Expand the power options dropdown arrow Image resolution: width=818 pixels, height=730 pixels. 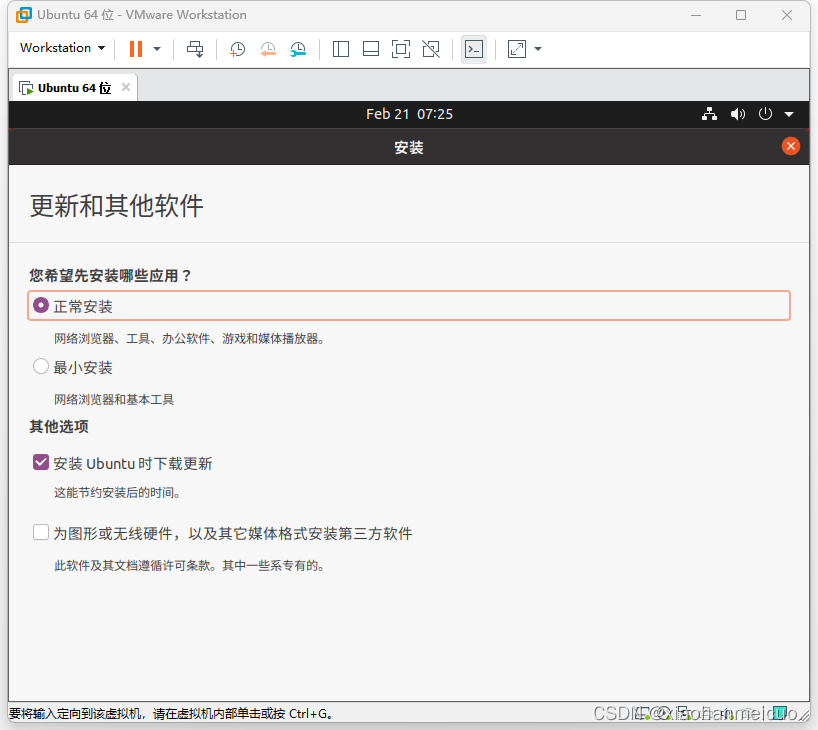point(157,49)
